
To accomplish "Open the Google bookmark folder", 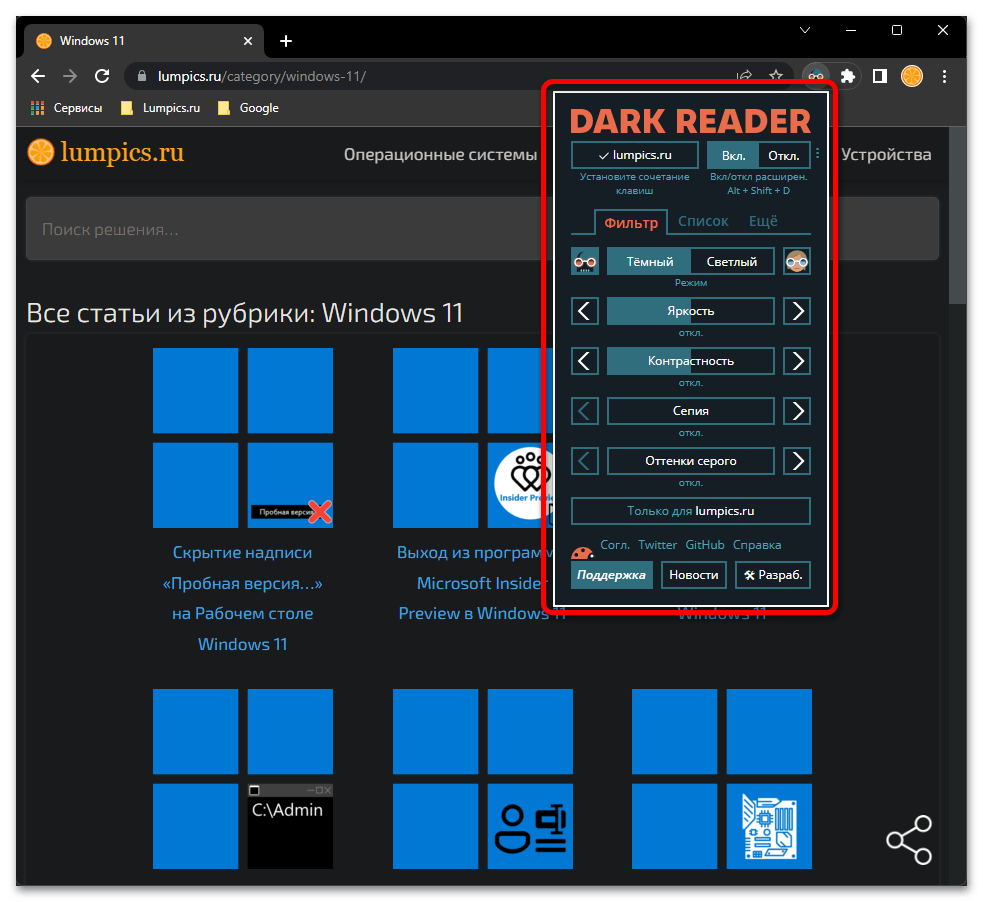I will tap(248, 108).
